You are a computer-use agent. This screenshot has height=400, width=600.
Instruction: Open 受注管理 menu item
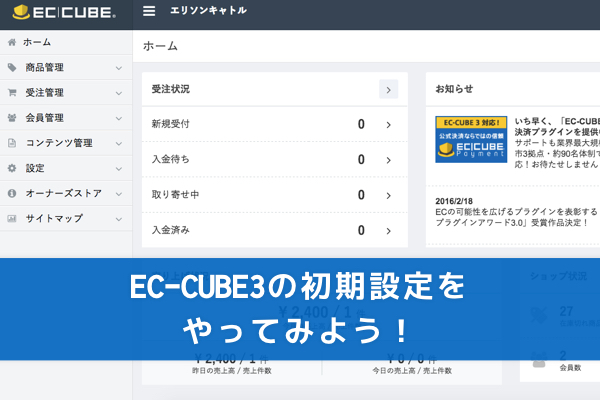point(66,93)
